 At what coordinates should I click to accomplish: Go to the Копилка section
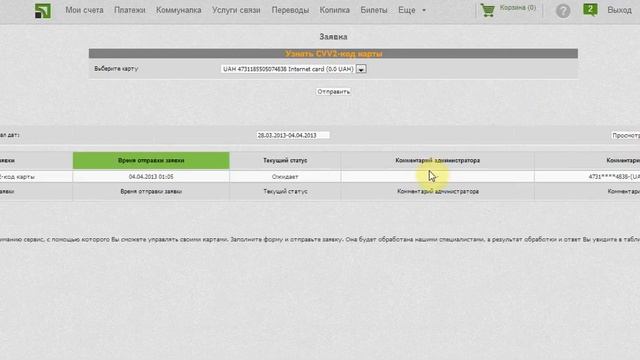pyautogui.click(x=335, y=10)
